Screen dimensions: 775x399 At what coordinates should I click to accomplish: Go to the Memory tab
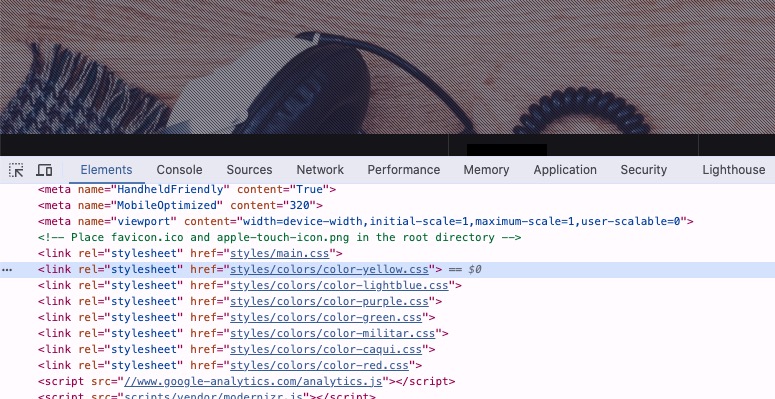point(486,170)
